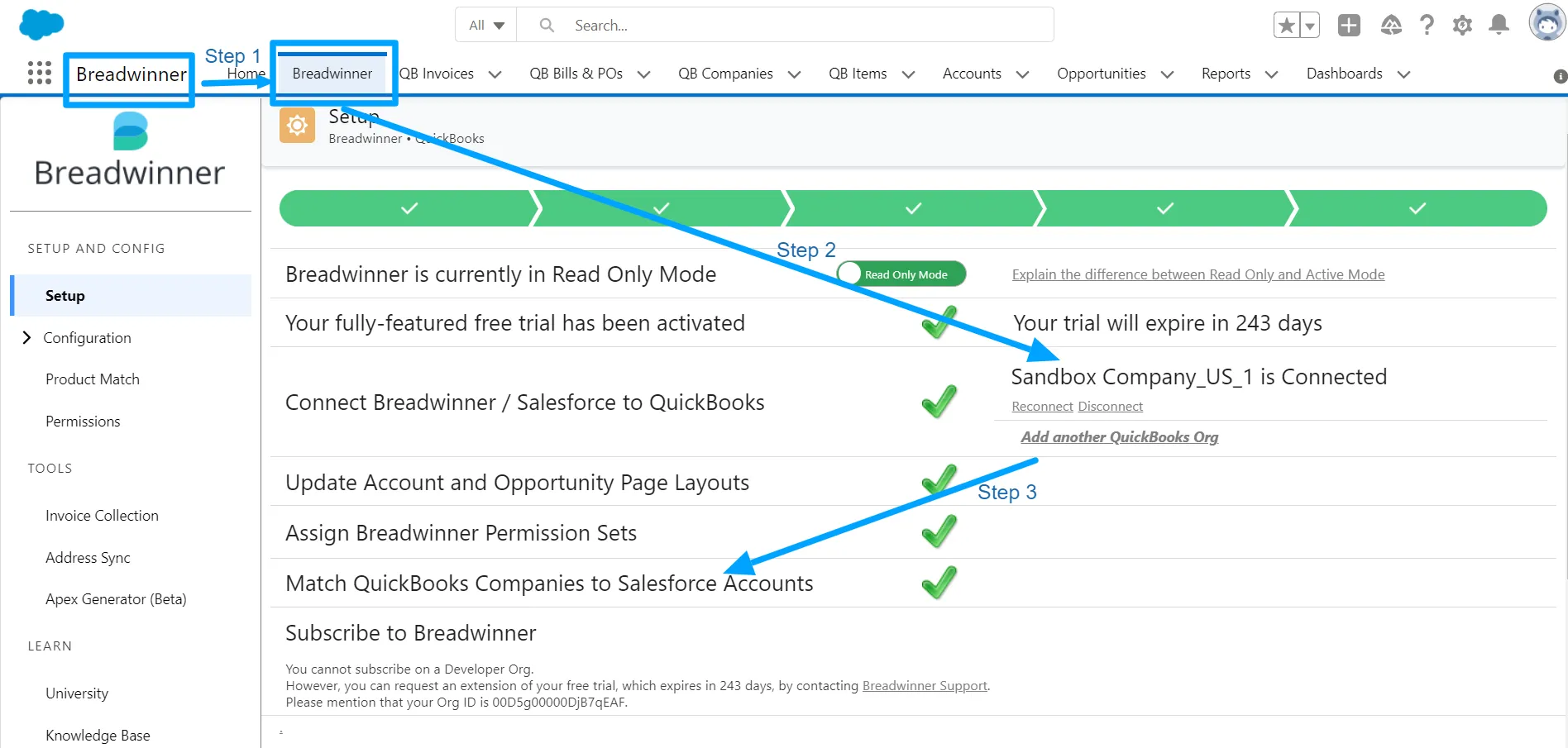Expand the Opportunities tab menu chevron
The width and height of the screenshot is (1568, 748).
click(1168, 74)
